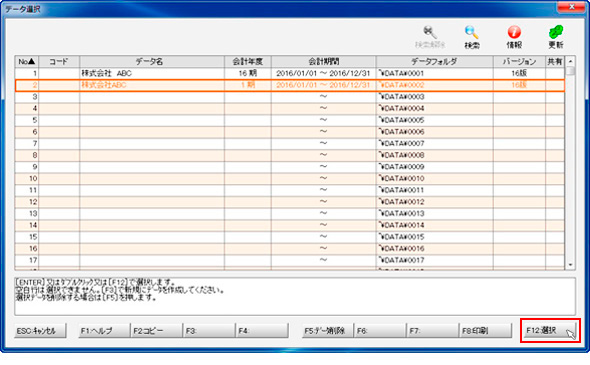Screen dimensions: 590x365
Task: Click folder cell ¥DATA¥0003
Action: tap(435, 97)
